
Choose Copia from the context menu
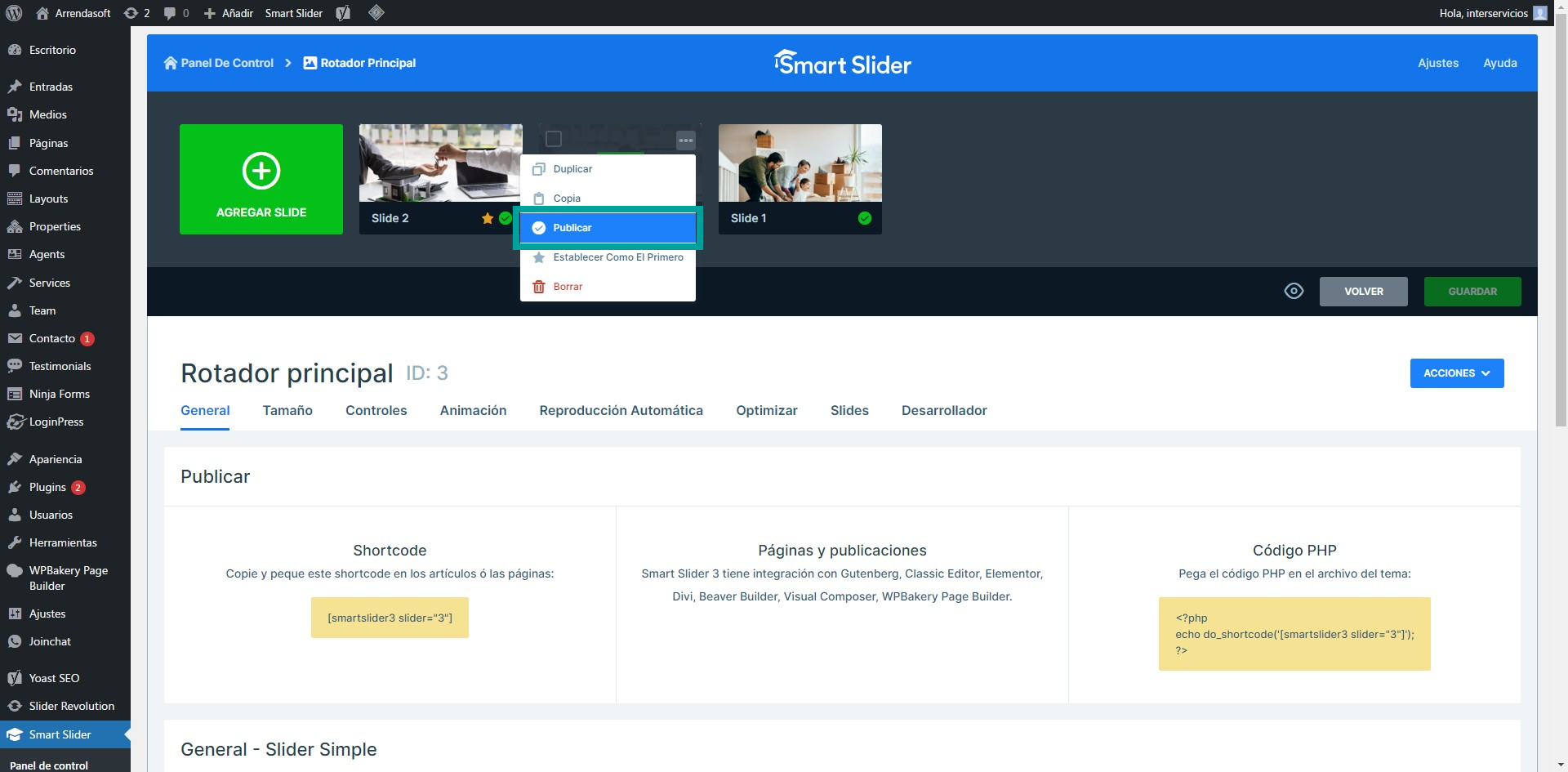(608, 199)
